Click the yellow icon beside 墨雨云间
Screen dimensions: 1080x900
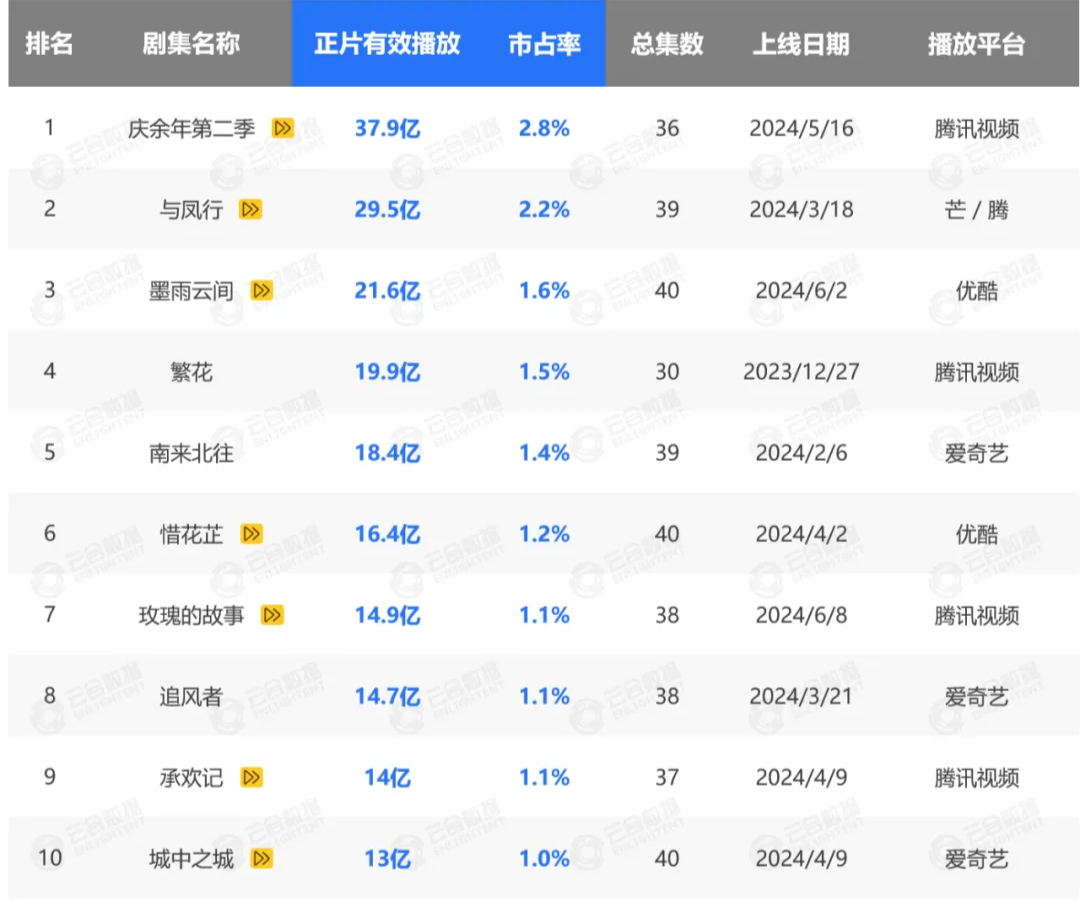tap(261, 290)
